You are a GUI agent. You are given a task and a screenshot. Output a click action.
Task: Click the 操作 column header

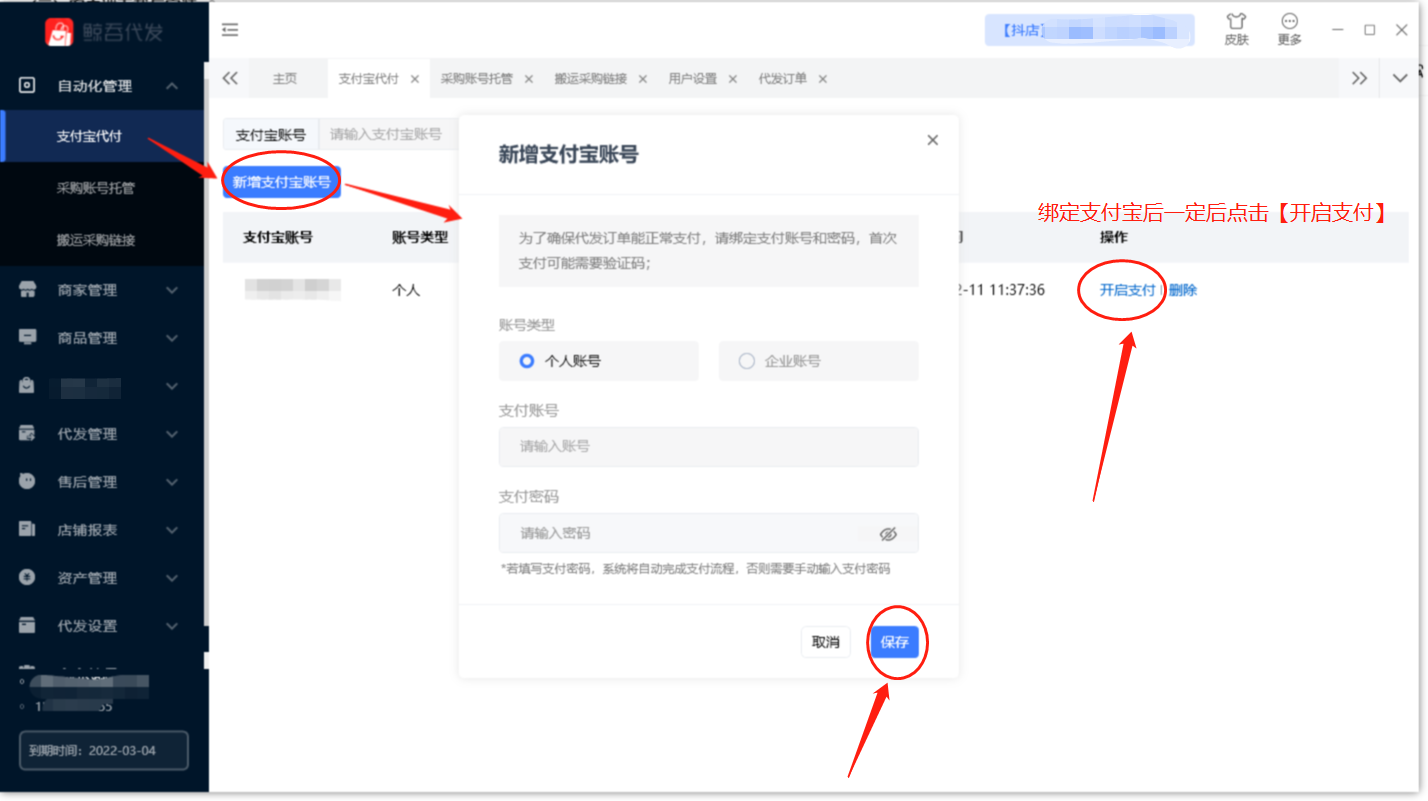[x=1113, y=238]
